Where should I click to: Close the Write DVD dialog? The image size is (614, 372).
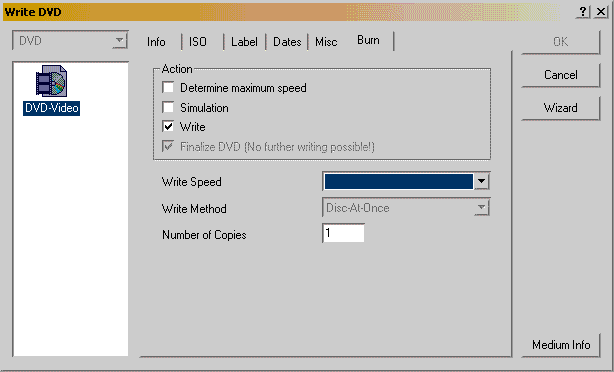tap(601, 12)
